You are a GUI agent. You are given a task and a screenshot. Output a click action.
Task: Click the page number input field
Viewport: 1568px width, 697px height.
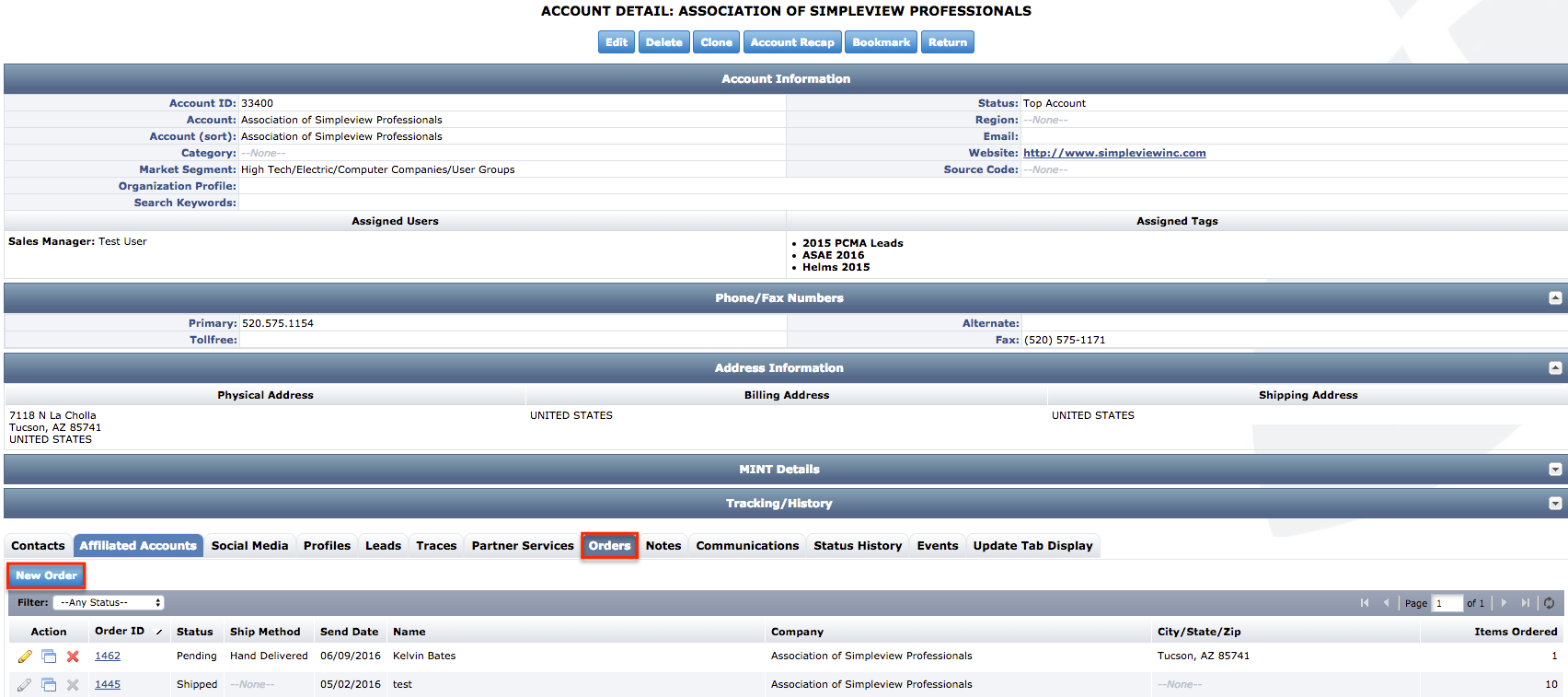tap(1447, 603)
